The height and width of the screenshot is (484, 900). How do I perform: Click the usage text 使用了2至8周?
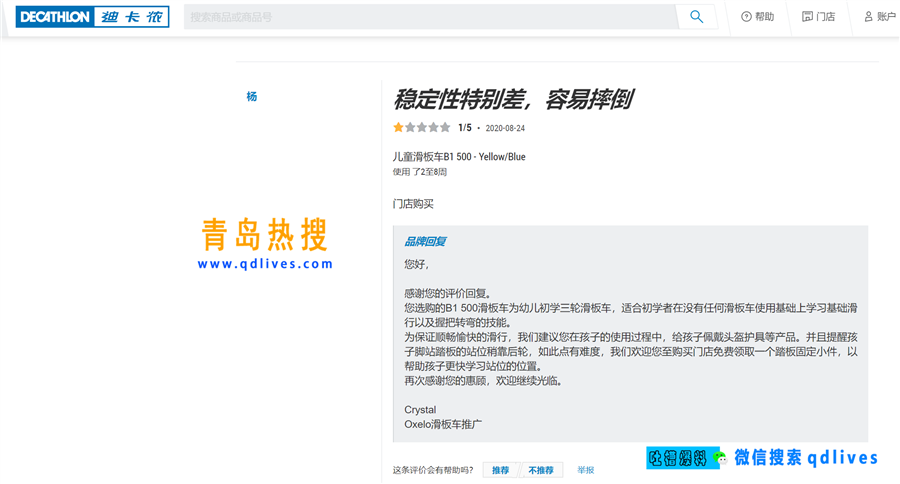(420, 172)
